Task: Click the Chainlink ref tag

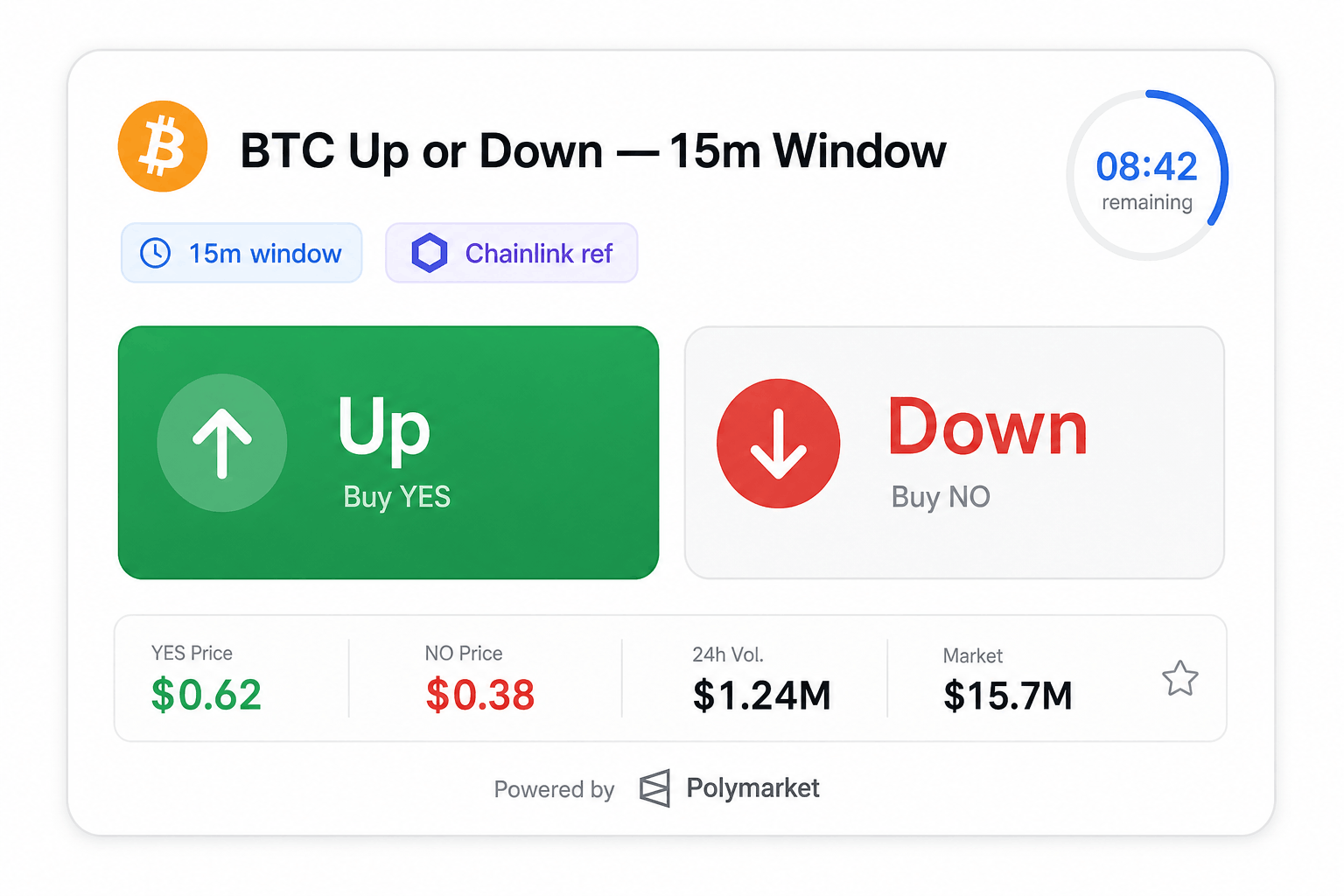Action: point(512,253)
